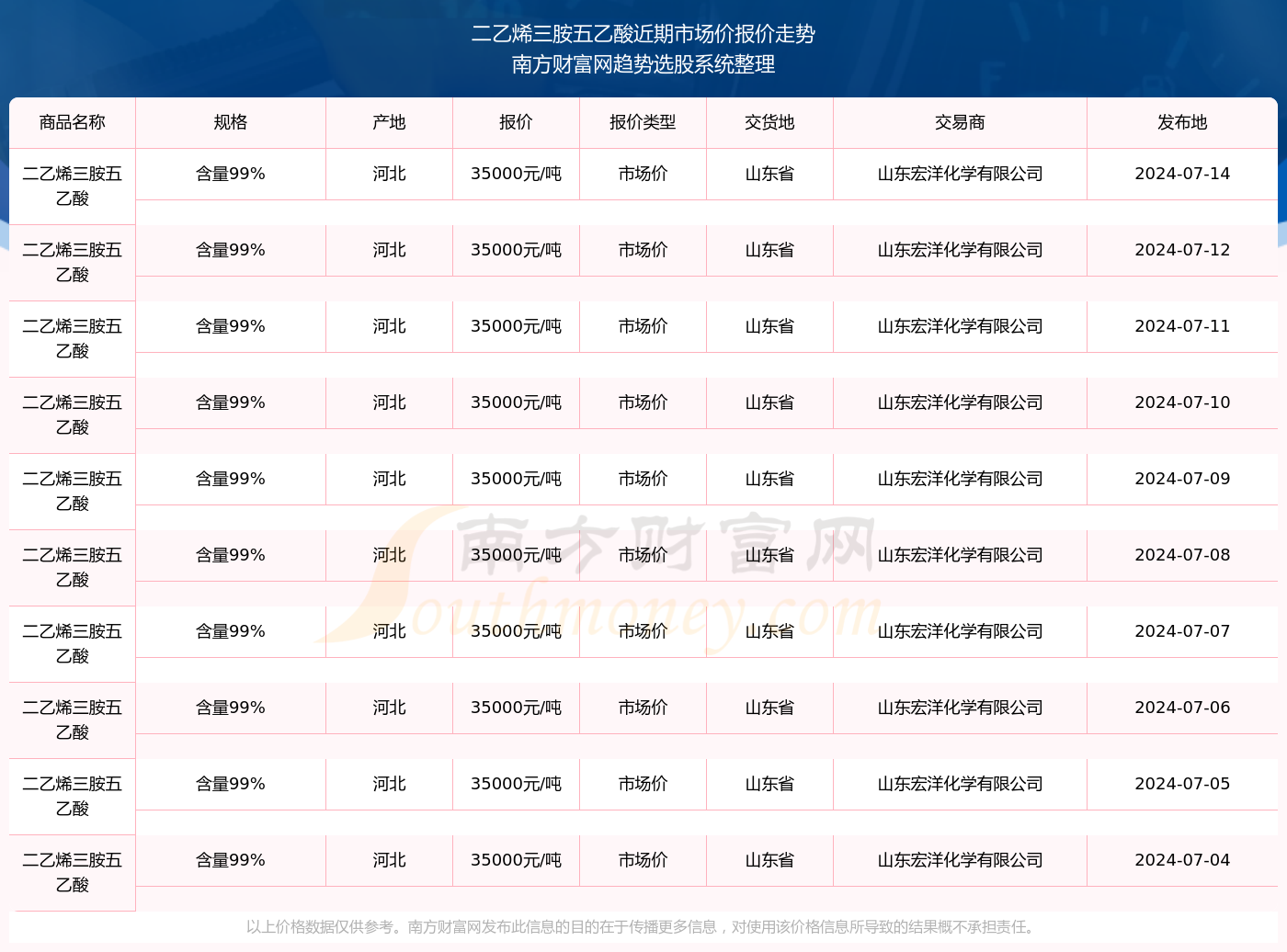Click 河北 in the 2024-07-11 row
The image size is (1287, 952).
pyautogui.click(x=390, y=326)
